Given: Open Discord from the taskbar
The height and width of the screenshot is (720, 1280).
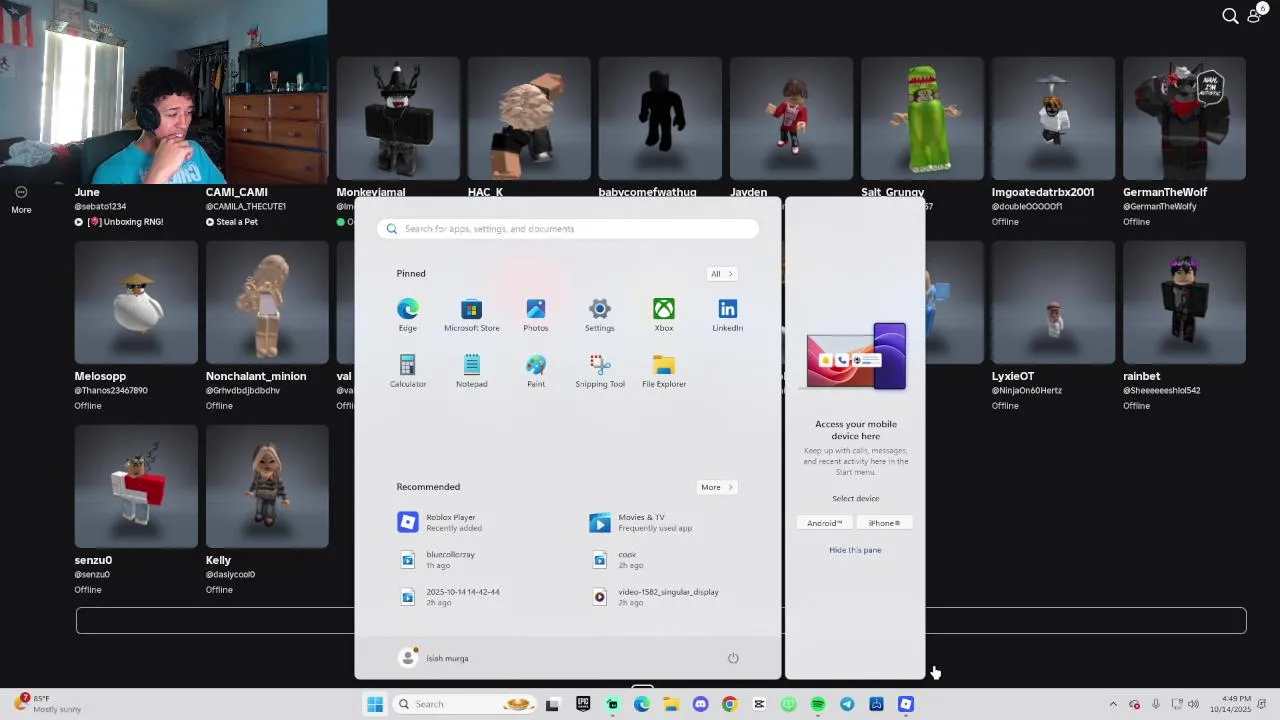Looking at the screenshot, I should [700, 704].
